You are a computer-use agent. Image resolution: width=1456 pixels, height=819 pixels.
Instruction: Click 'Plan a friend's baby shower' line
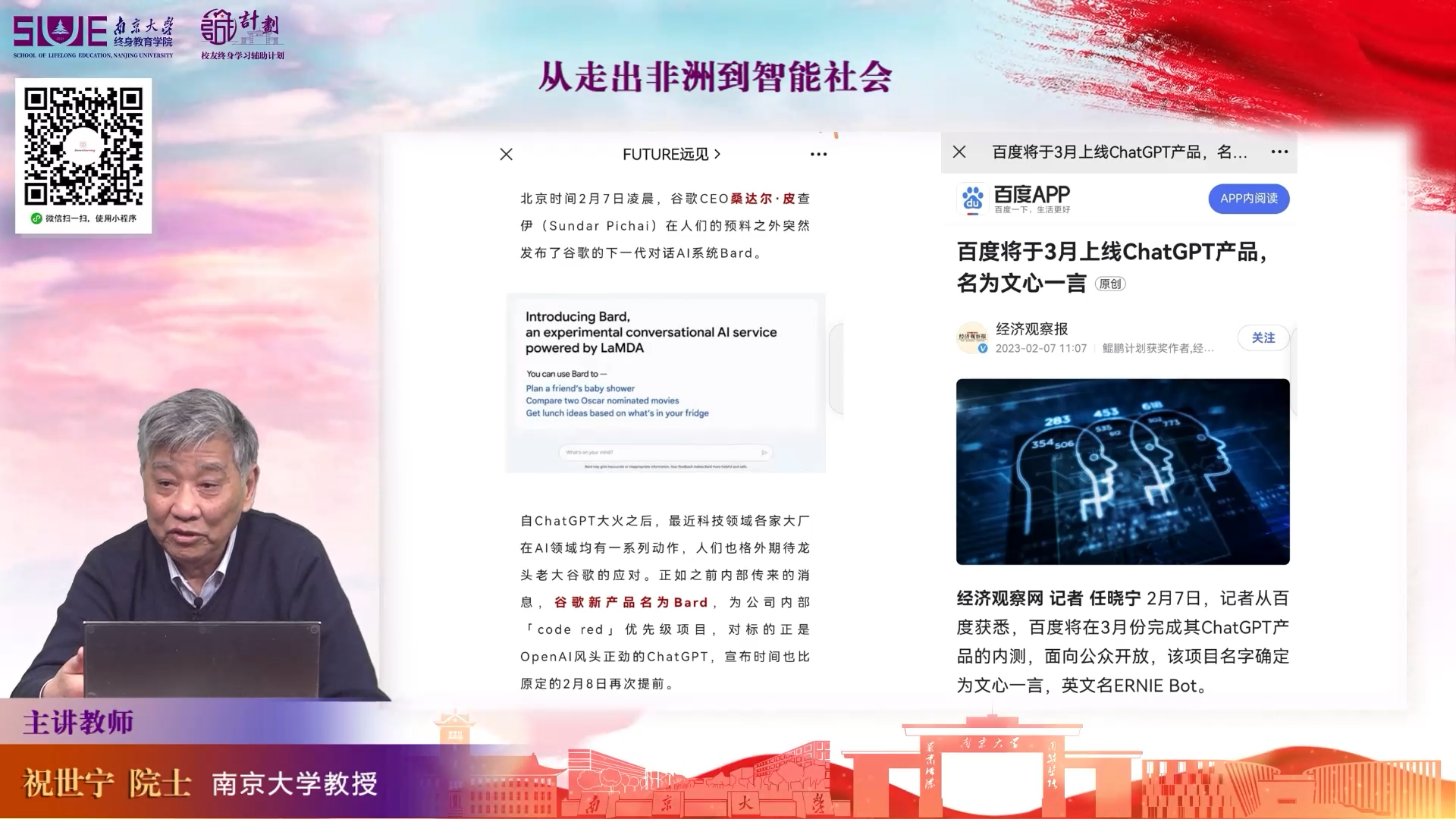580,388
